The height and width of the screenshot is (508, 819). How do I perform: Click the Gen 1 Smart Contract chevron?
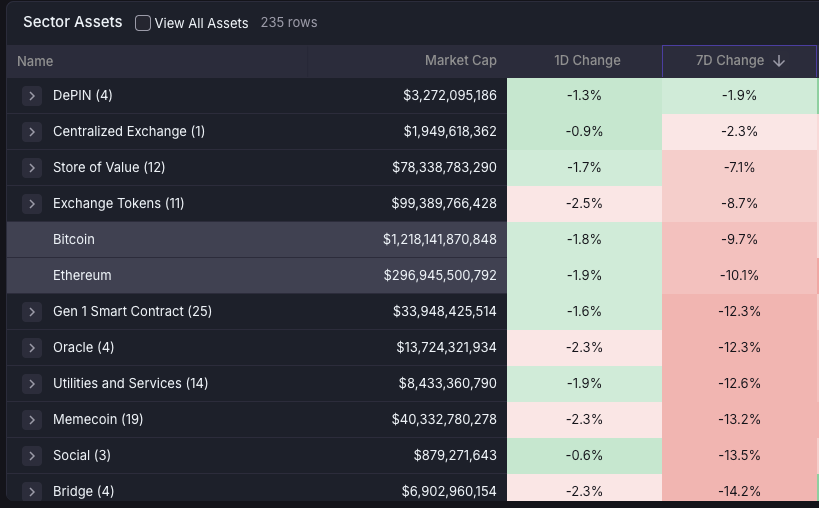tap(32, 312)
